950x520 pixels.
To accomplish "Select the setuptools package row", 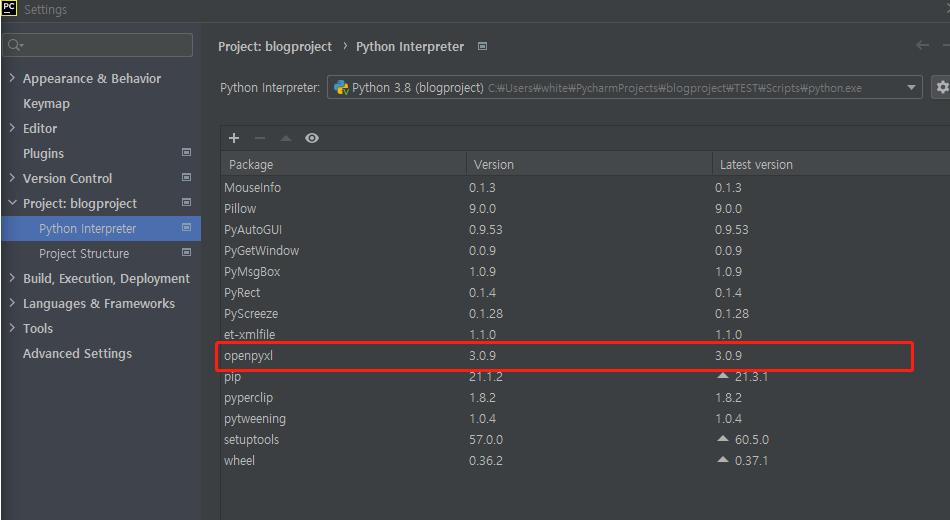I will pos(585,439).
